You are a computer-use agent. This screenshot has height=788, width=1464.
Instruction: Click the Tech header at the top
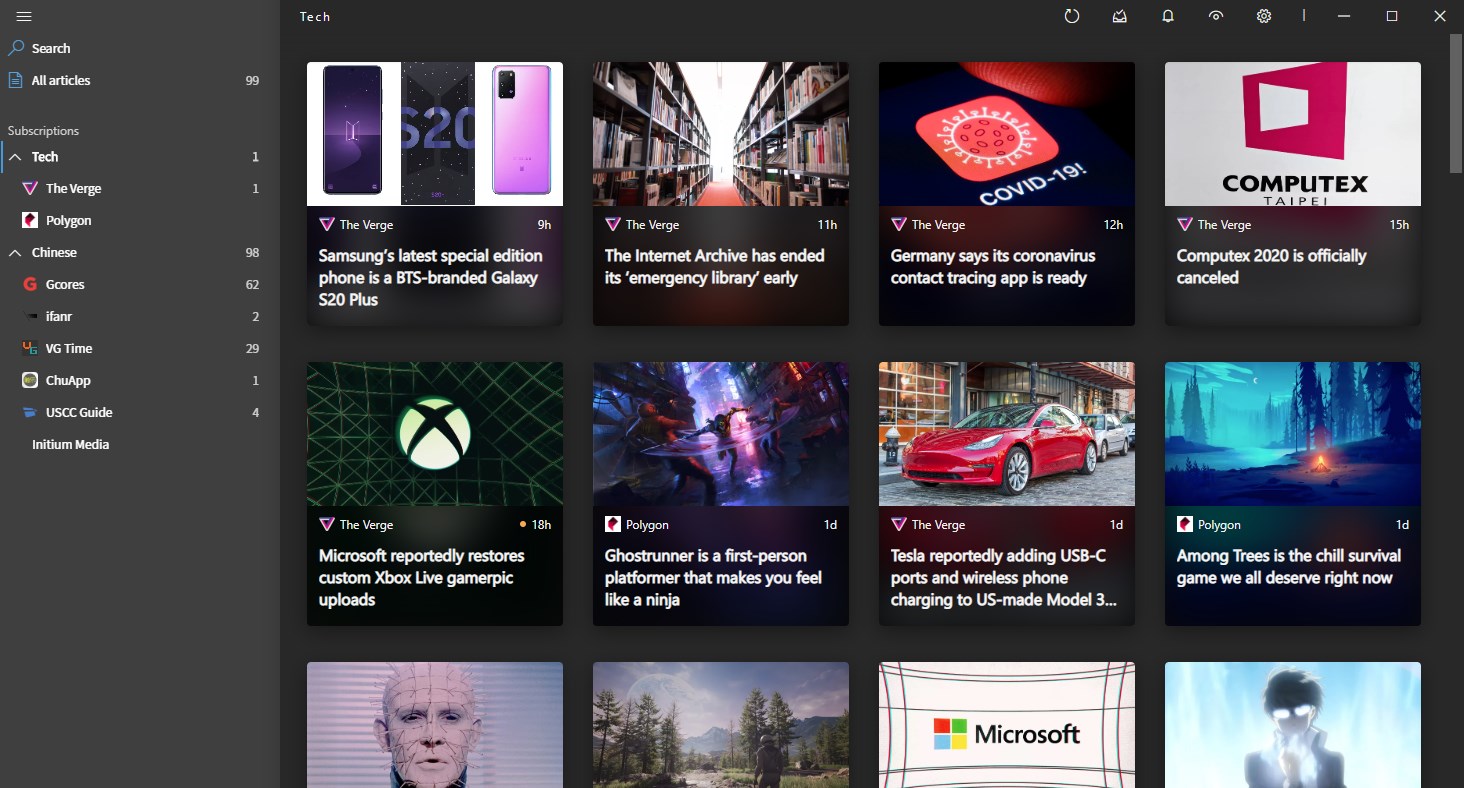314,16
